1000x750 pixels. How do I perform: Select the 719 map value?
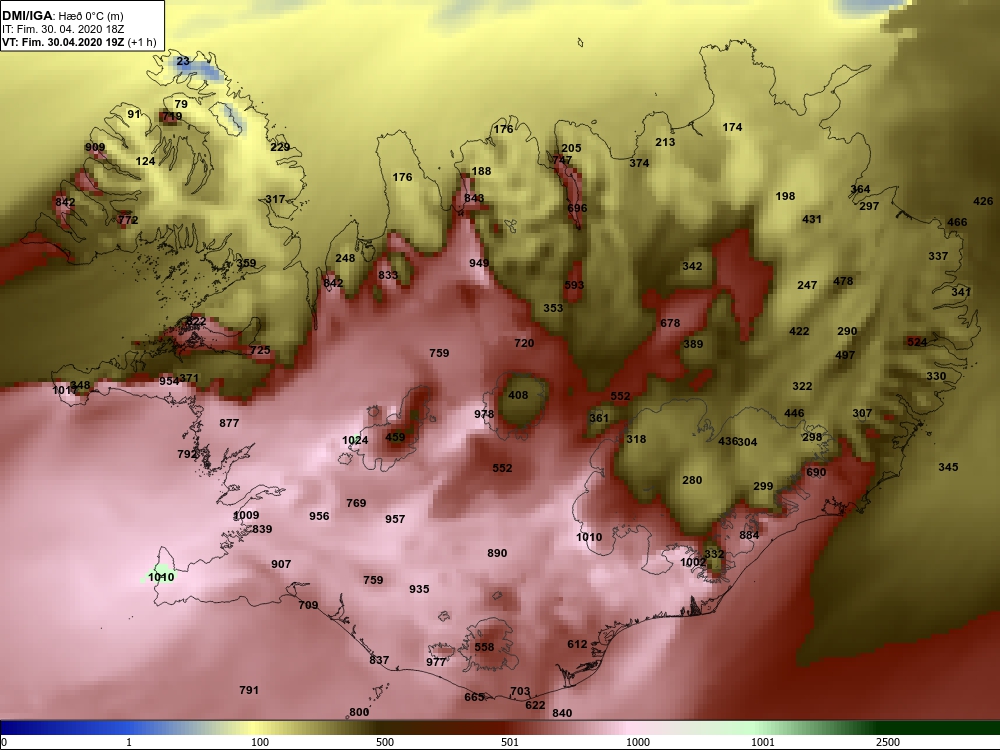coord(172,116)
